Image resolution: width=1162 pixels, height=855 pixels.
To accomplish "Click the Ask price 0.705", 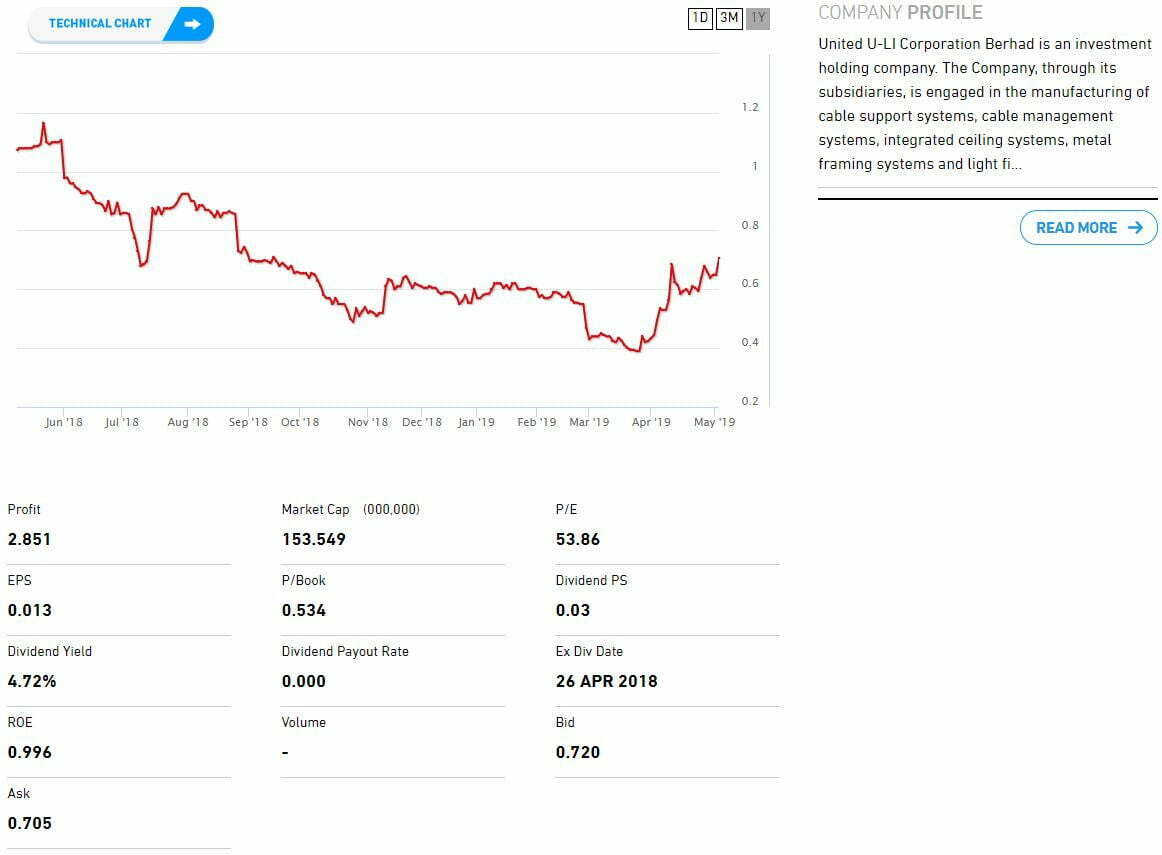I will coord(30,823).
